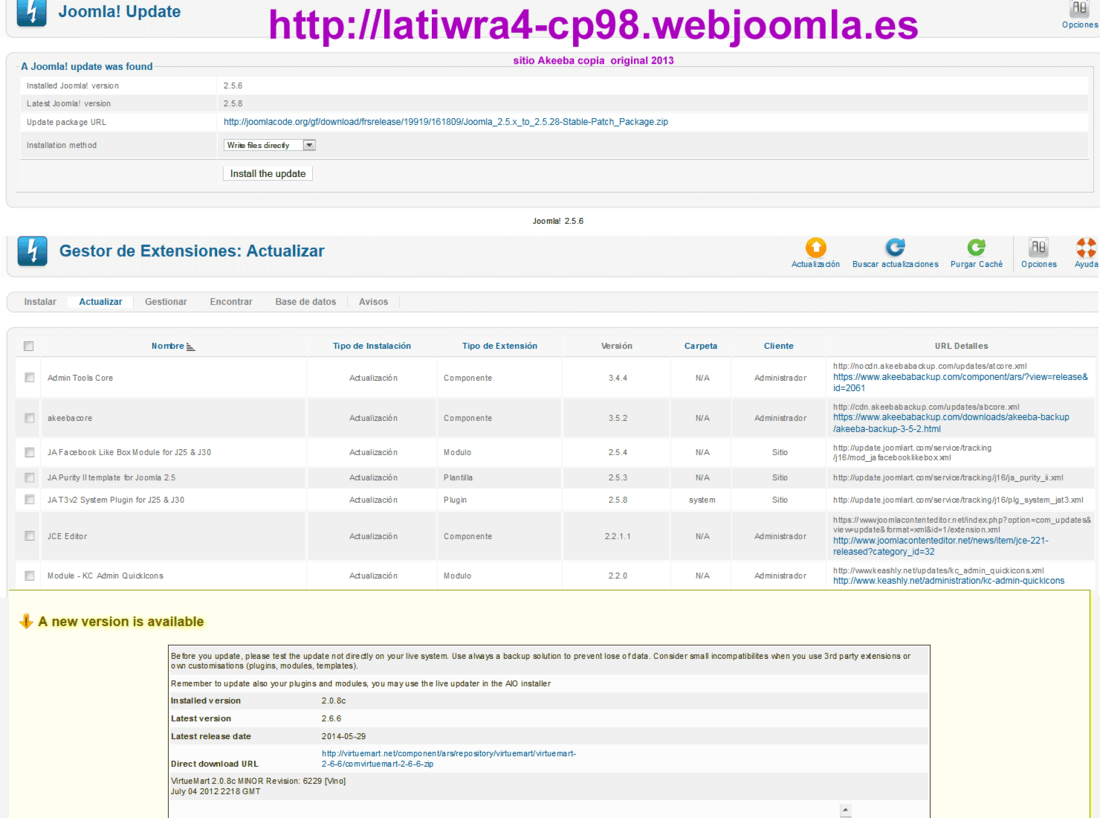This screenshot has height=818, width=1100.
Task: Click the arrow icon beside A new version is available
Action: pyautogui.click(x=26, y=622)
